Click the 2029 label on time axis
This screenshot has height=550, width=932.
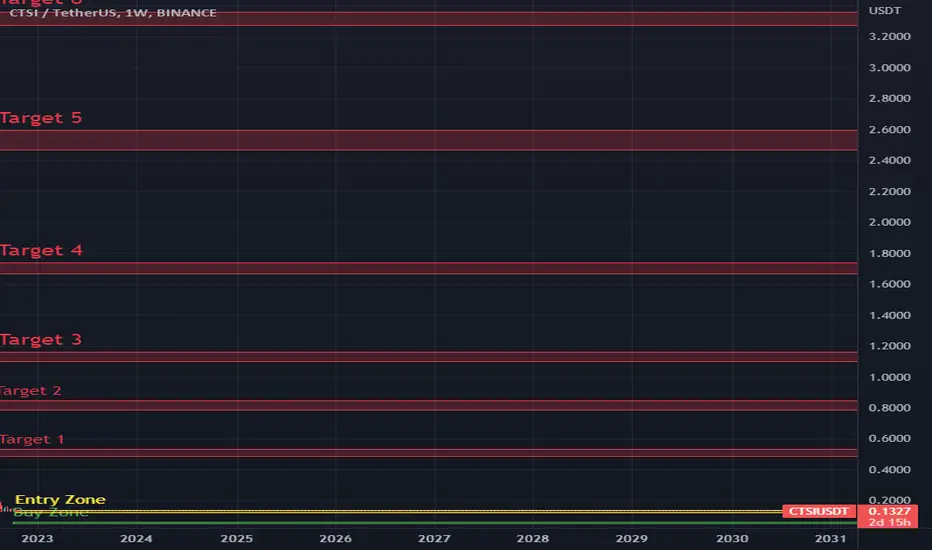(x=631, y=539)
